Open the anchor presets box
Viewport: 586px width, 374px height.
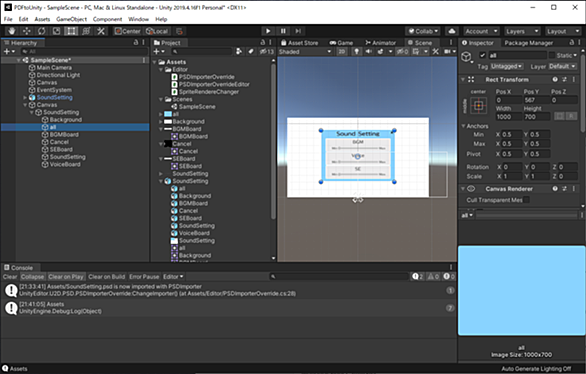coord(478,106)
